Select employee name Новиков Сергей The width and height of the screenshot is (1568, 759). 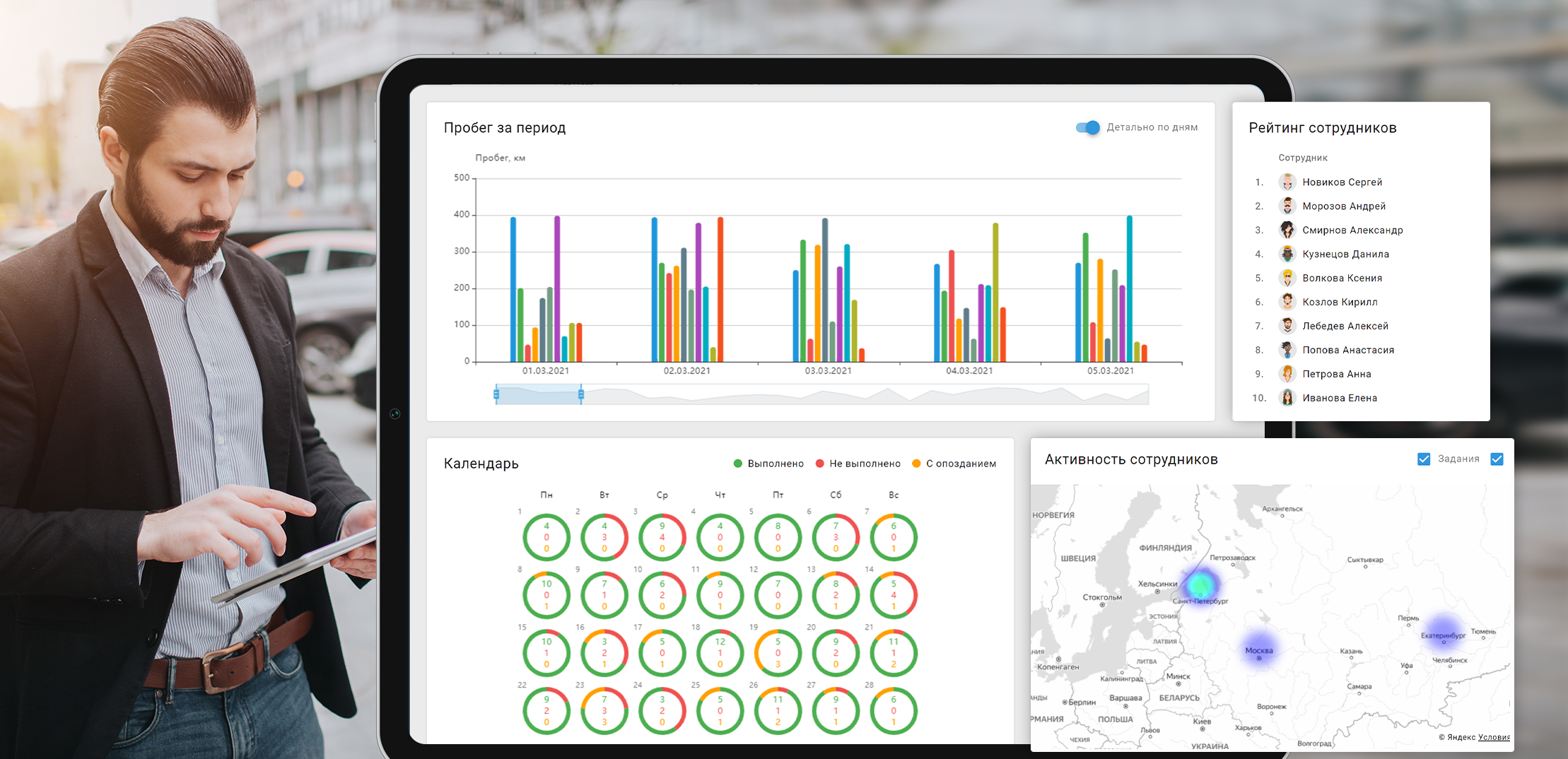[x=1342, y=182]
